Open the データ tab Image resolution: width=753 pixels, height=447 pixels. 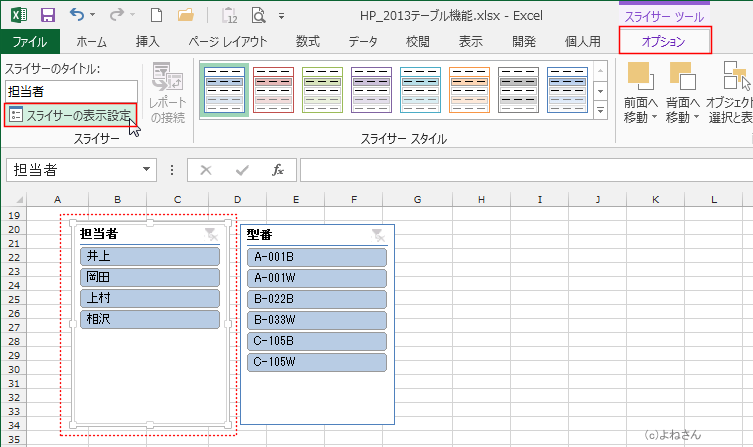[x=363, y=42]
